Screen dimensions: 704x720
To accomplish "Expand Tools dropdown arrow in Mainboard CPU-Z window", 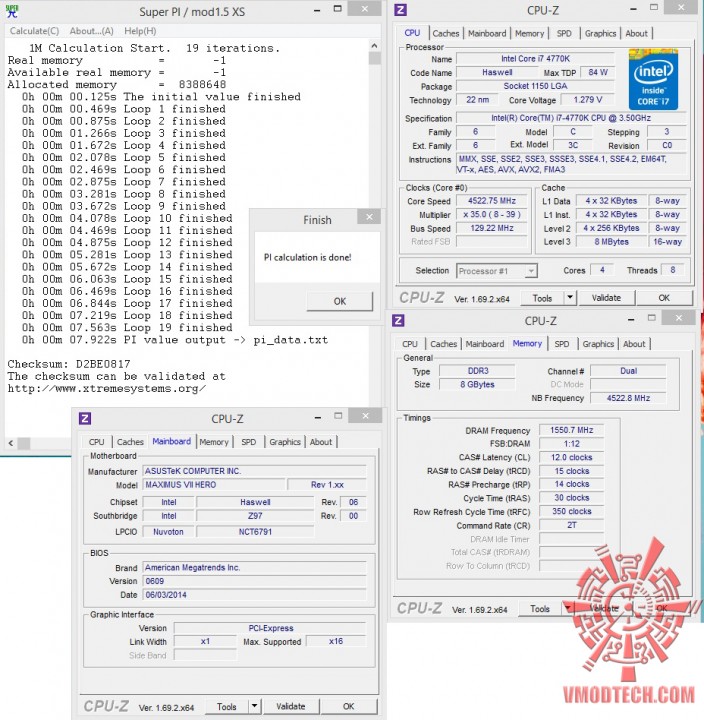I will 254,706.
